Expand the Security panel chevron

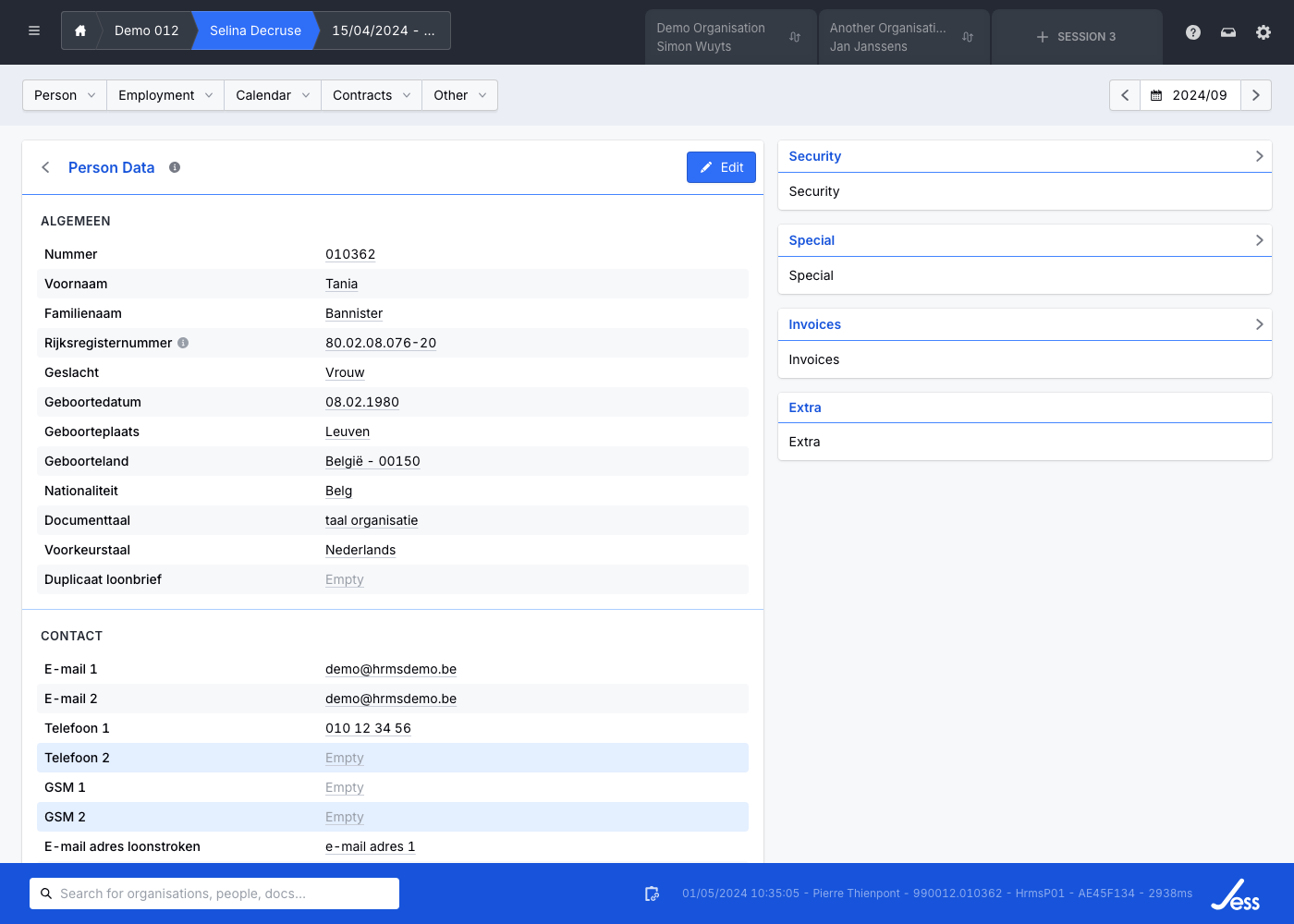(x=1259, y=156)
